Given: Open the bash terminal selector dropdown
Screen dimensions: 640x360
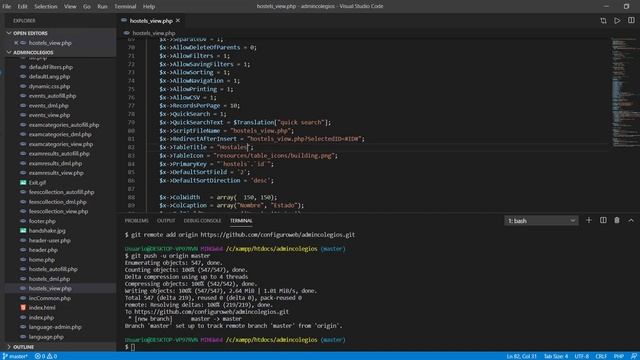Looking at the screenshot, I should tap(541, 221).
